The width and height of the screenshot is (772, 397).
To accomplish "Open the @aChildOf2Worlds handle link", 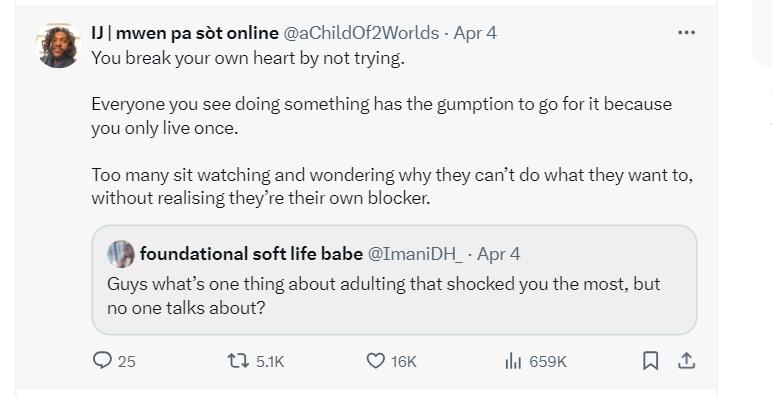I will 361,33.
